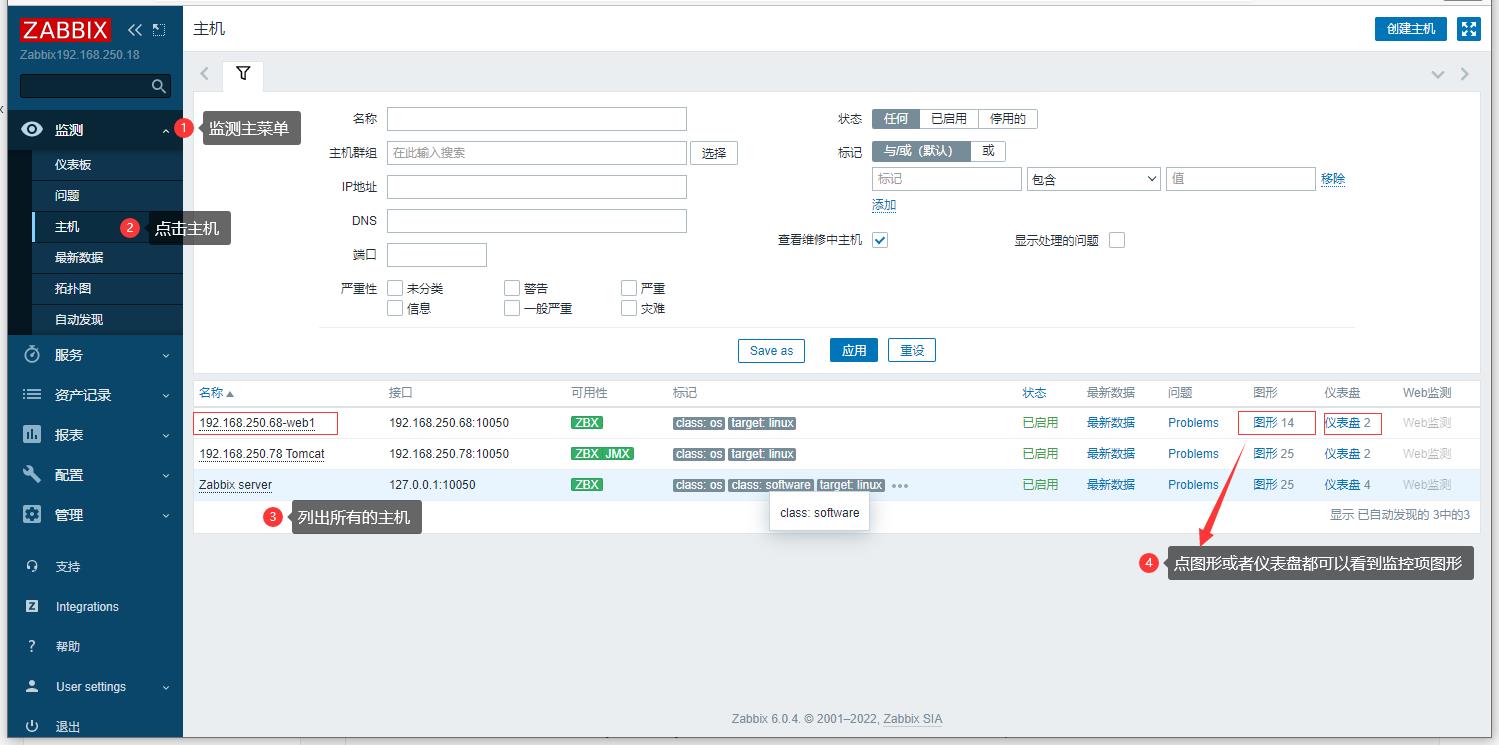Viewport: 1499px width, 745px height.
Task: Click the 重设 filter button
Action: [x=912, y=351]
